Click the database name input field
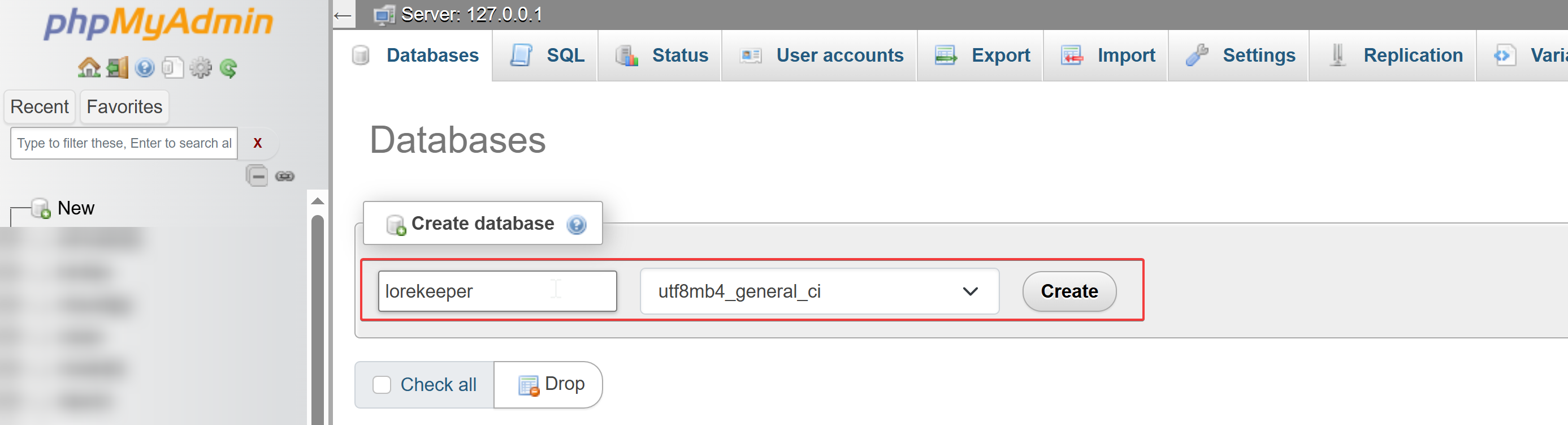 point(497,291)
